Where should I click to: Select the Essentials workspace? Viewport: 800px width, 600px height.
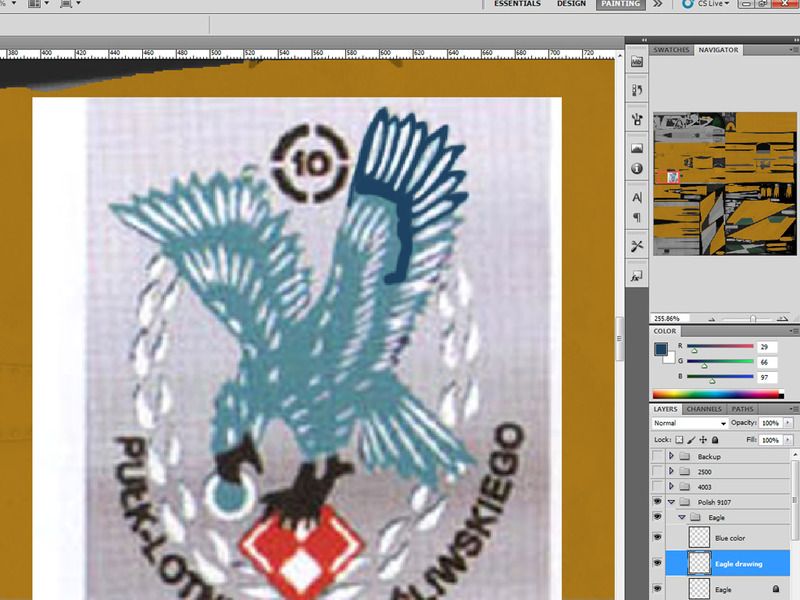518,4
